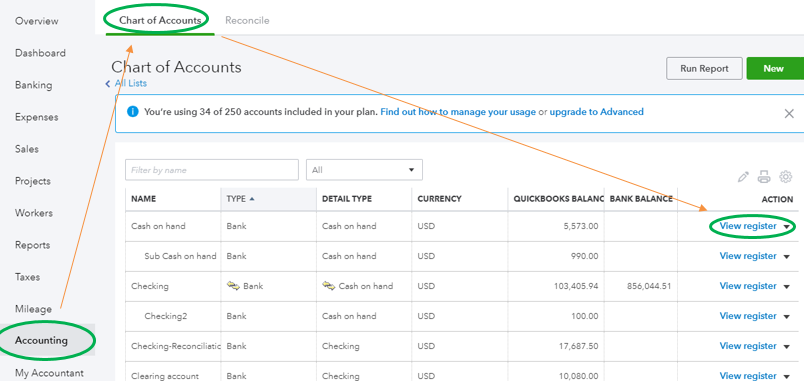The width and height of the screenshot is (804, 381).
Task: Click the All Lists back chevron
Action: pos(107,84)
